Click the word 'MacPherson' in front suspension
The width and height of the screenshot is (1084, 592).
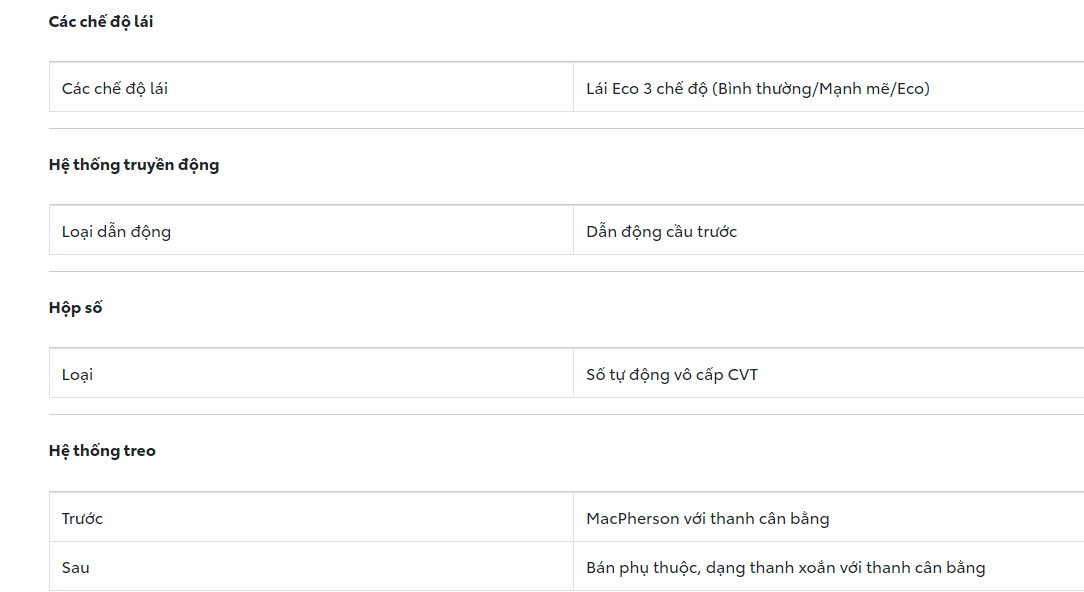coord(633,519)
